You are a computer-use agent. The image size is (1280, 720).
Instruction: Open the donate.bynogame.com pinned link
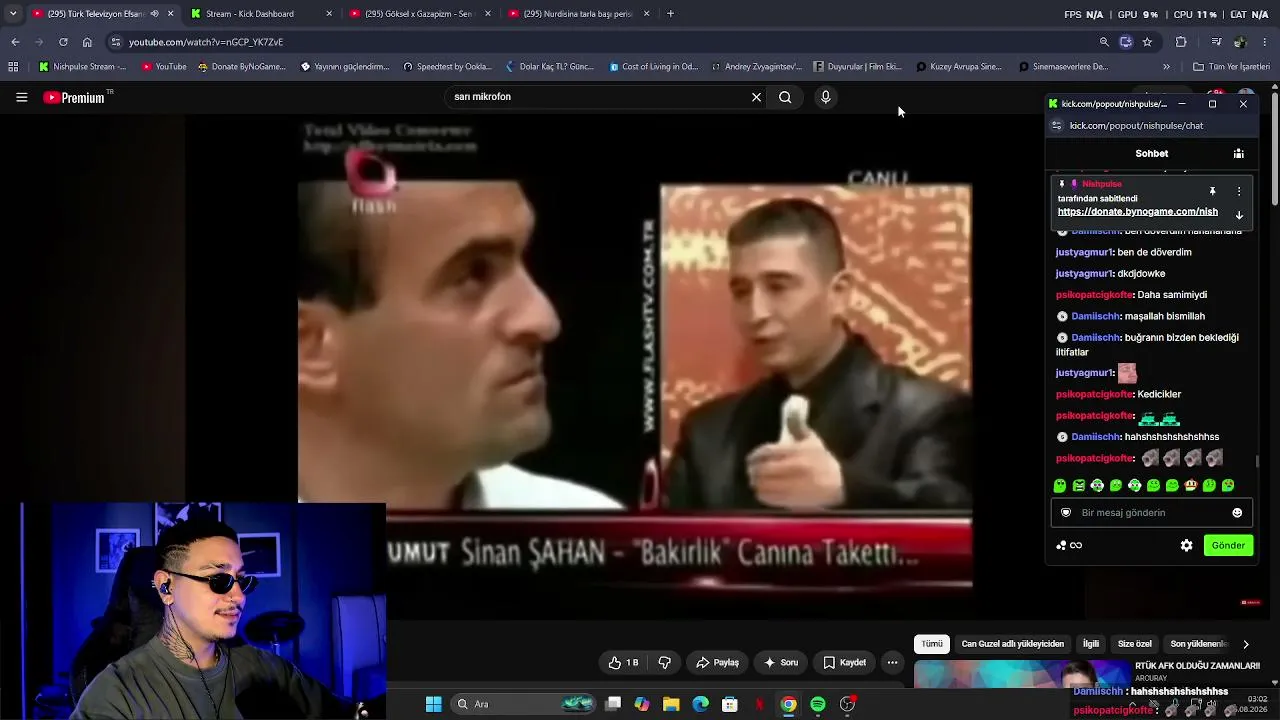click(1138, 212)
